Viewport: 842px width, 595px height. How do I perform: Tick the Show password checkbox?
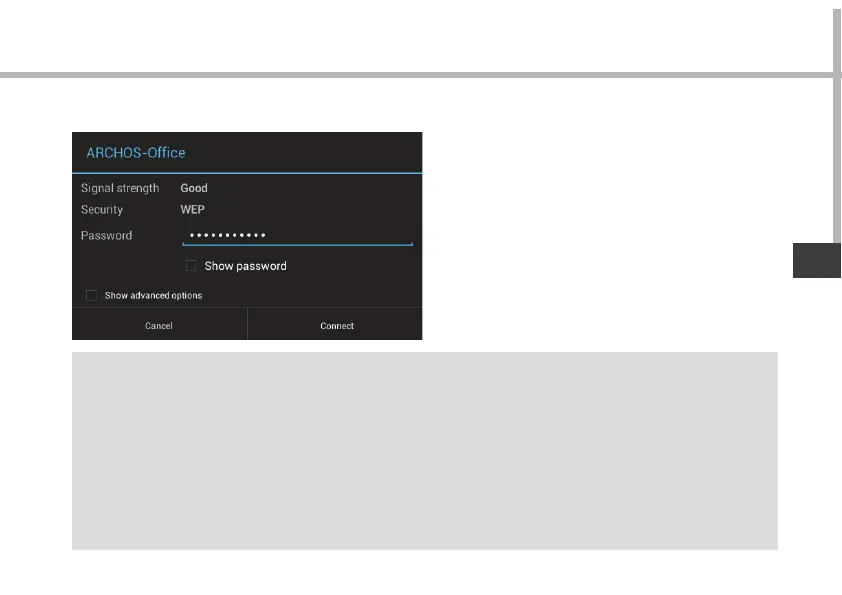191,266
